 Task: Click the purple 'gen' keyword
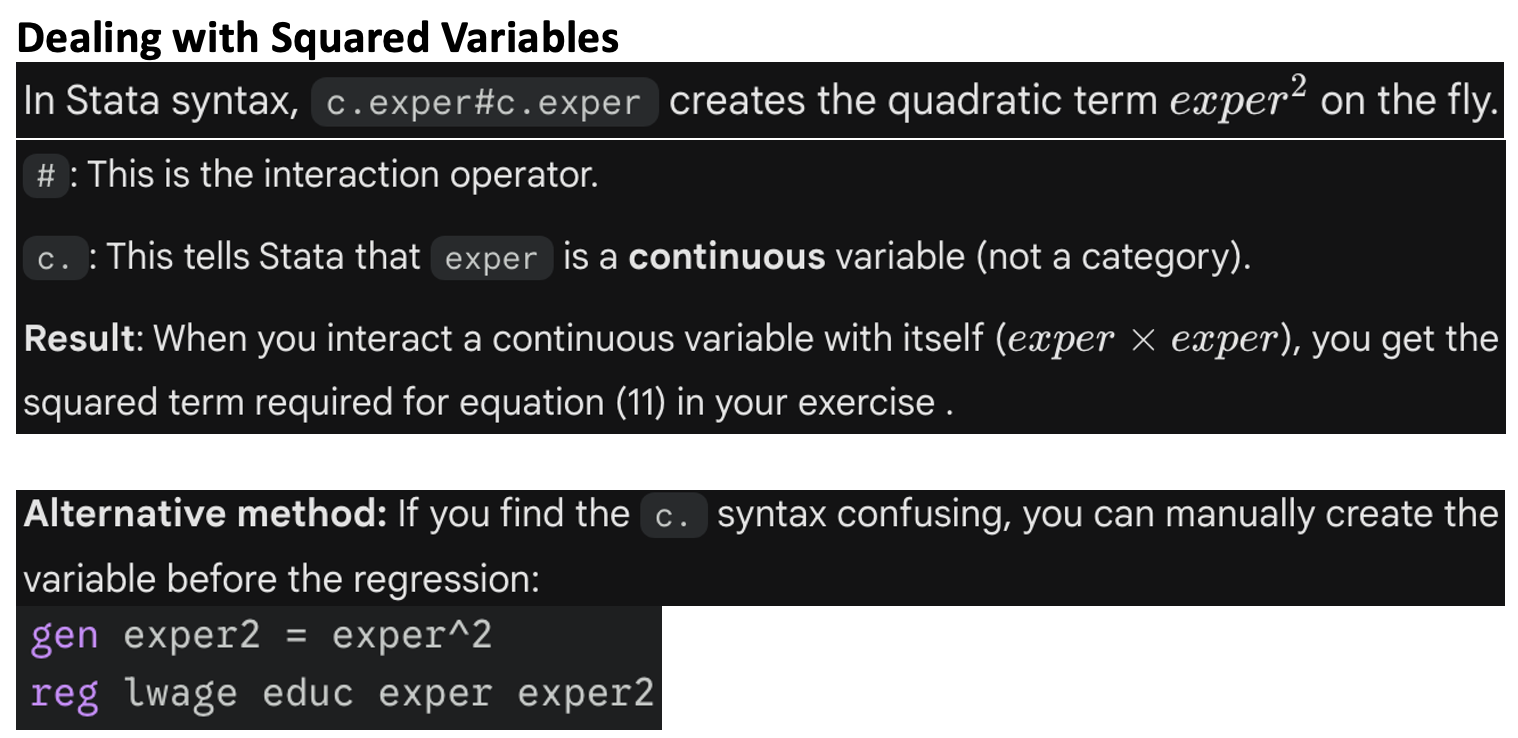pyautogui.click(x=65, y=637)
